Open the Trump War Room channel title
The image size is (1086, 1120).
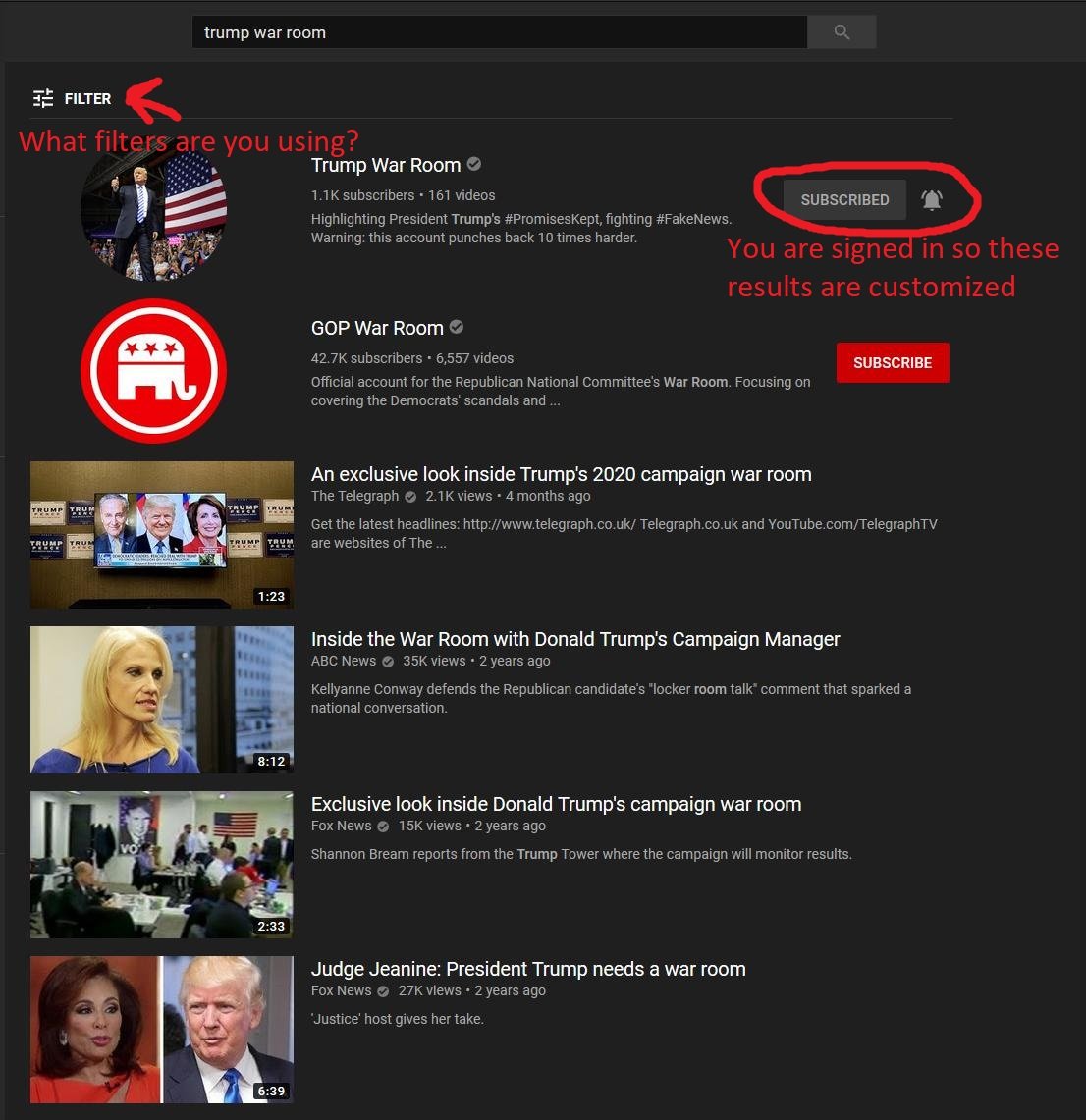tap(386, 165)
